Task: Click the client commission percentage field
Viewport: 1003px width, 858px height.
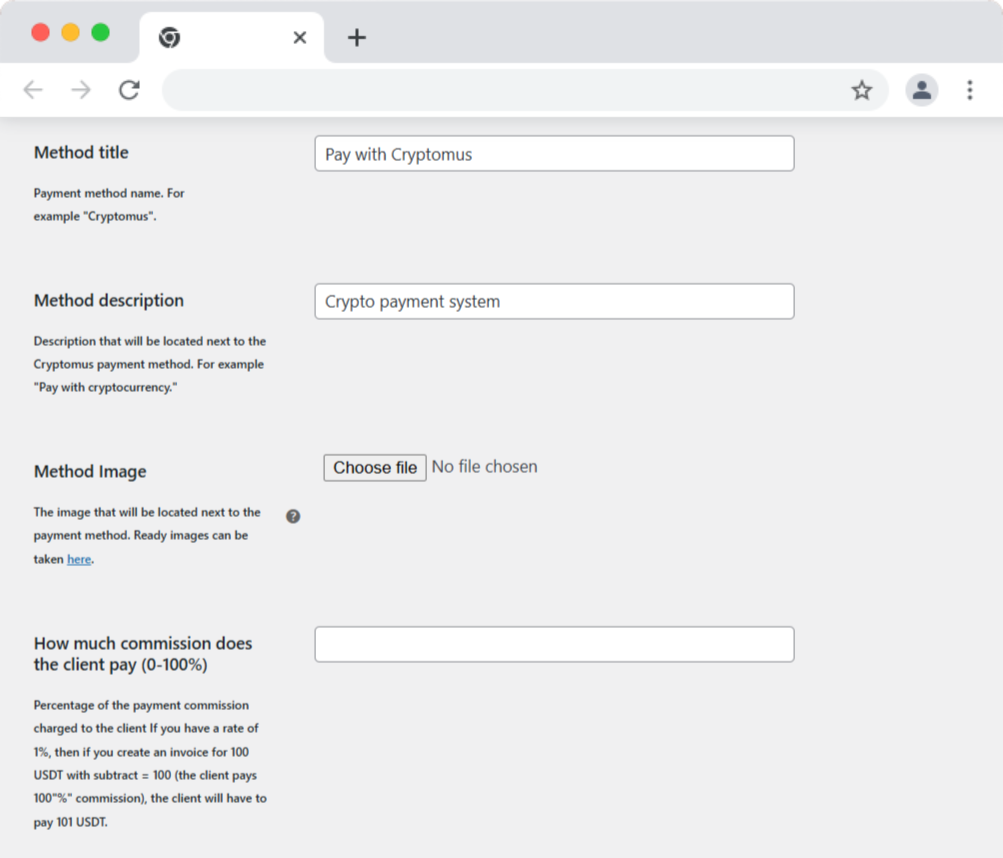Action: 554,645
